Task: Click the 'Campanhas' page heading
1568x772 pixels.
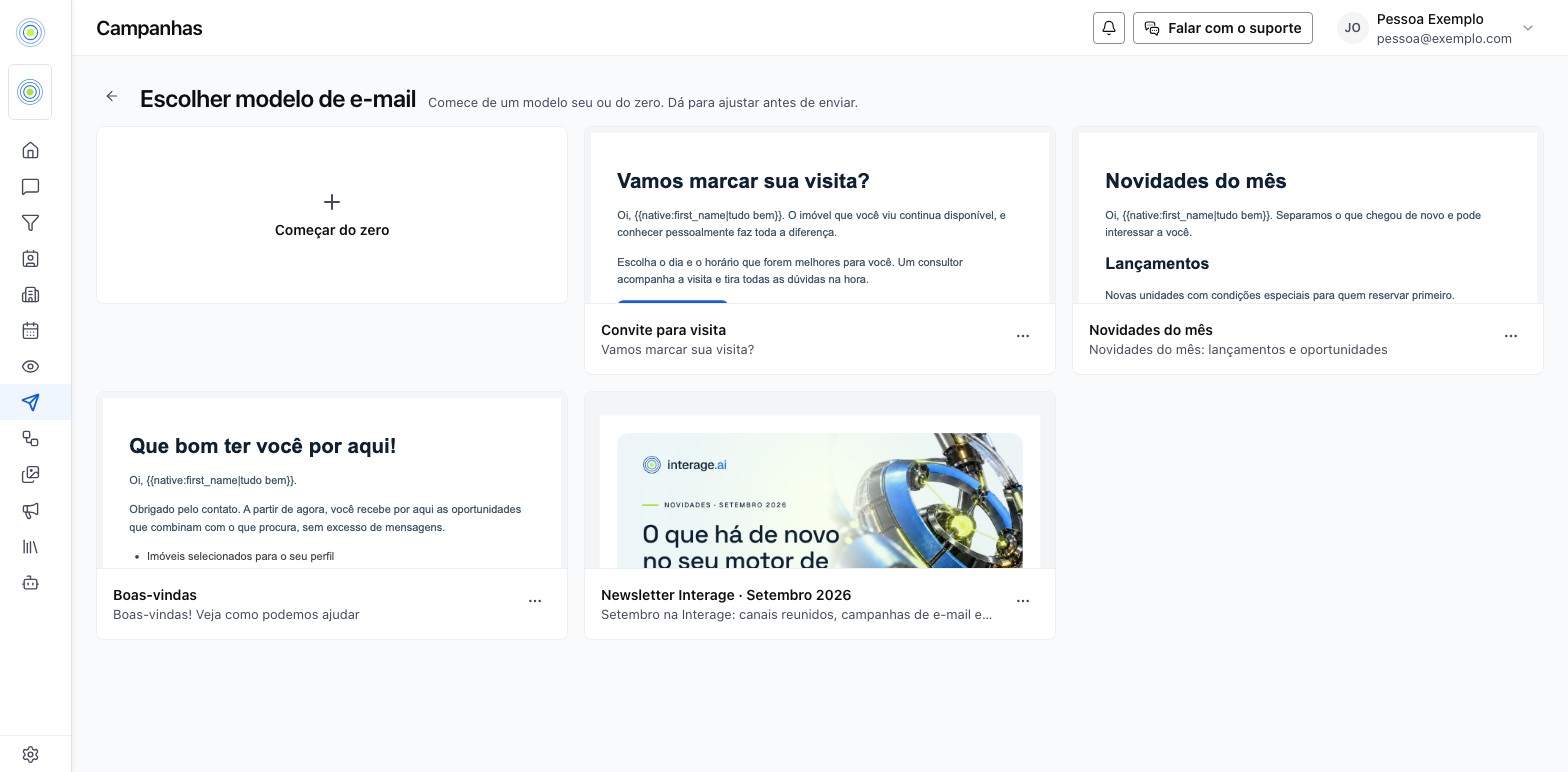Action: 149,28
